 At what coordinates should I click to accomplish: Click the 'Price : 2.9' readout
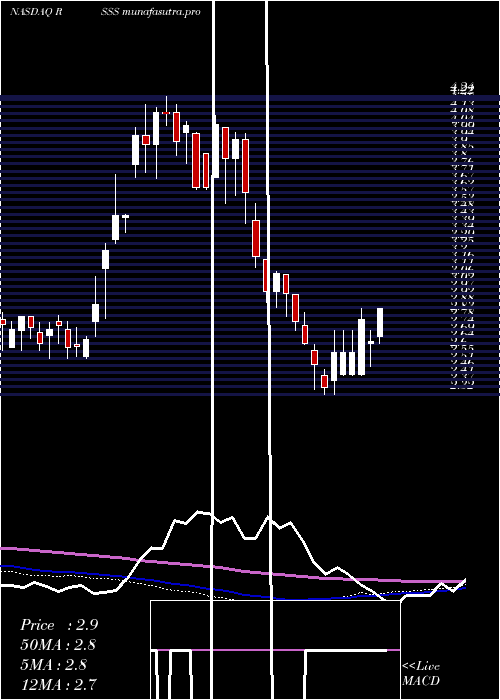click(59, 625)
